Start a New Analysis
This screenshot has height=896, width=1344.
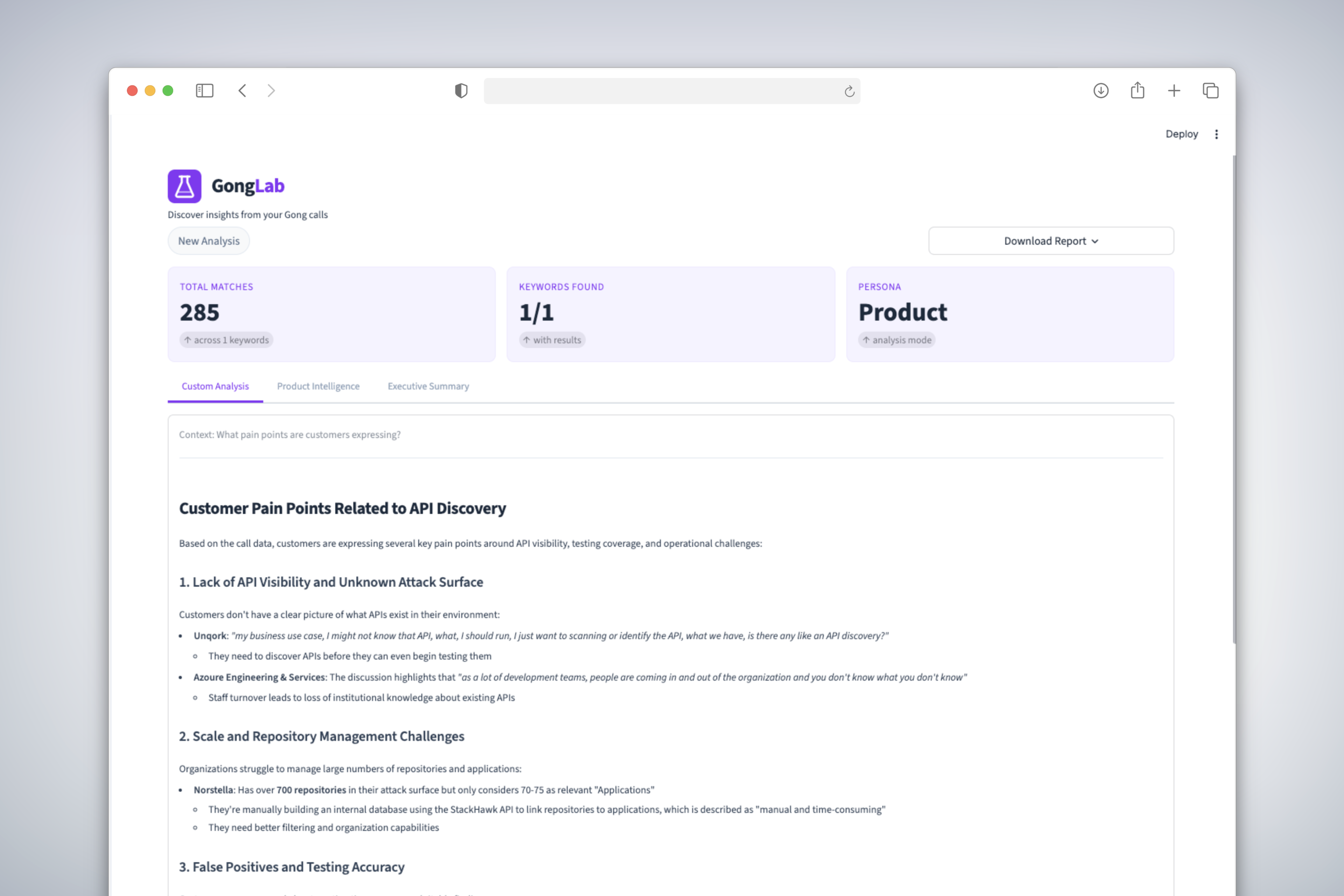(x=208, y=240)
